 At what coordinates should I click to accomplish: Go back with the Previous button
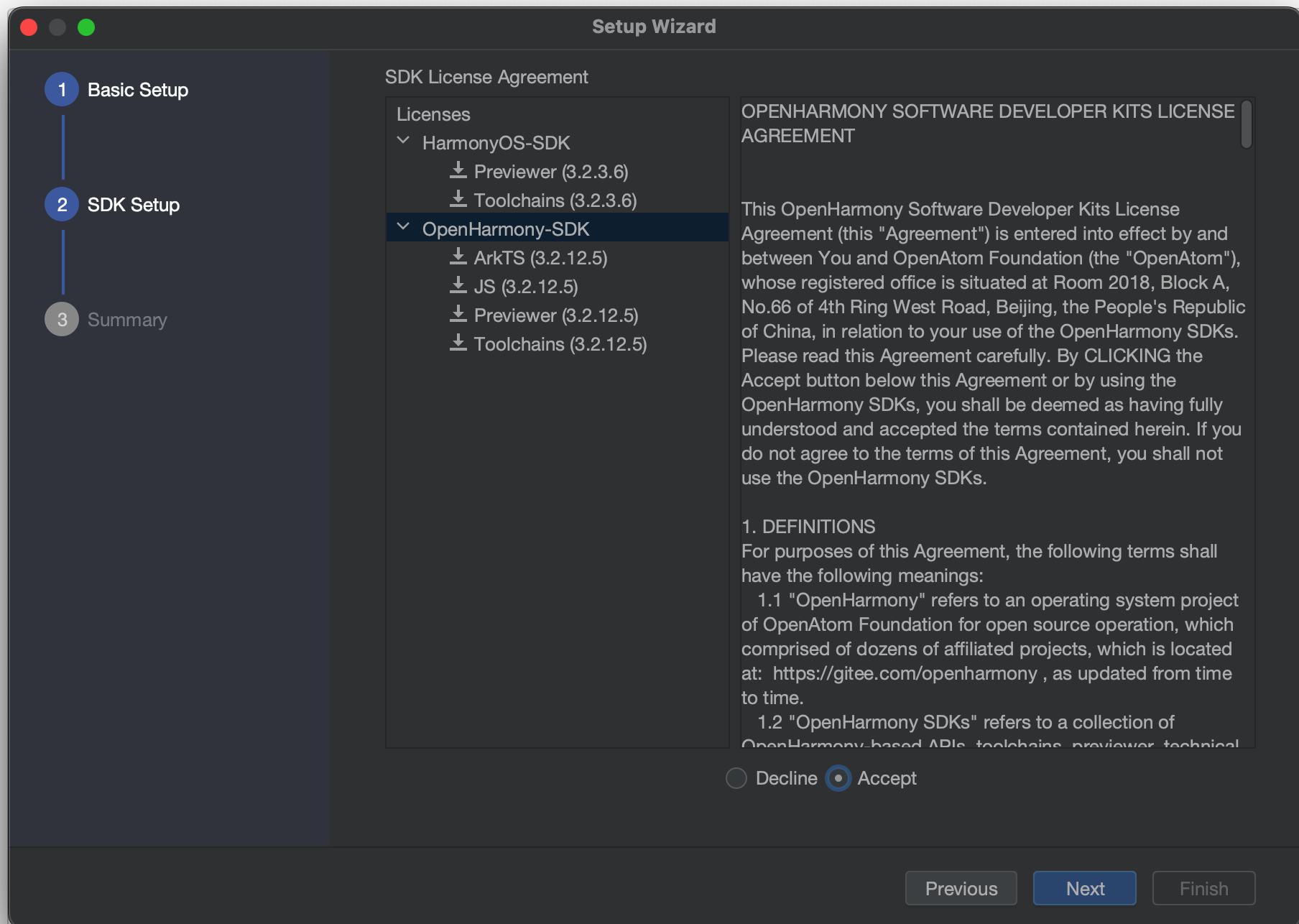961,889
